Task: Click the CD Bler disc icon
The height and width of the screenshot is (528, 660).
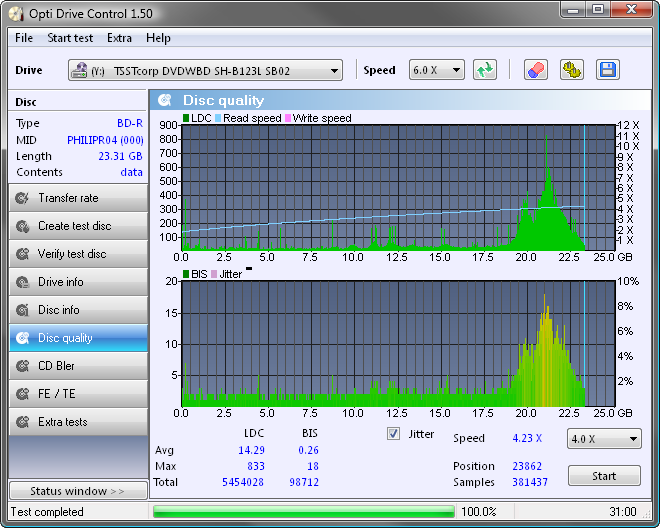Action: (x=22, y=366)
